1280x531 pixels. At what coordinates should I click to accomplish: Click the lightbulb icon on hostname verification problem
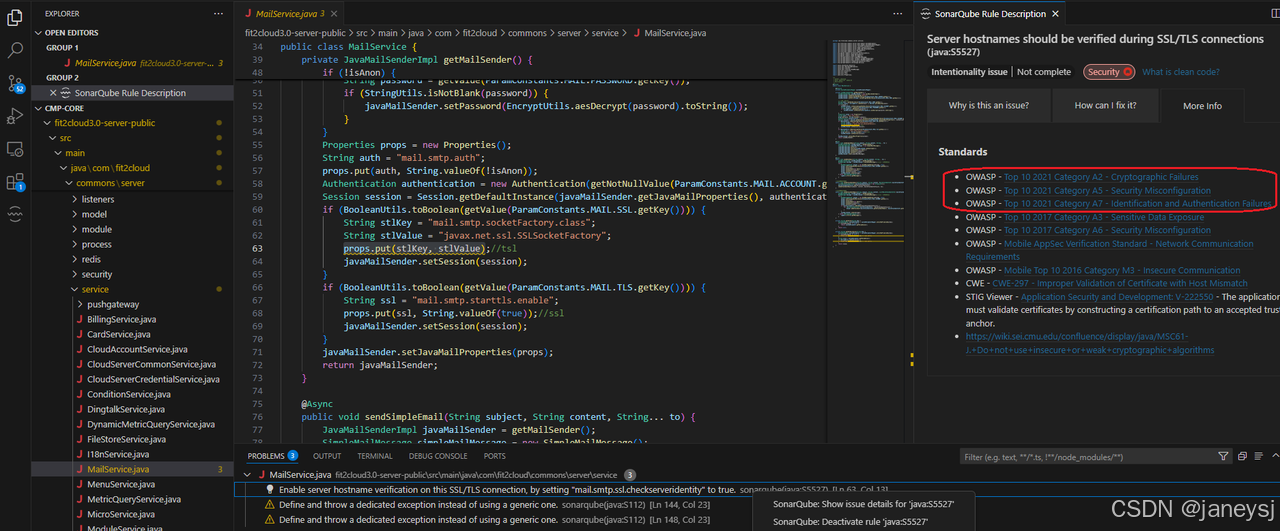[x=270, y=490]
